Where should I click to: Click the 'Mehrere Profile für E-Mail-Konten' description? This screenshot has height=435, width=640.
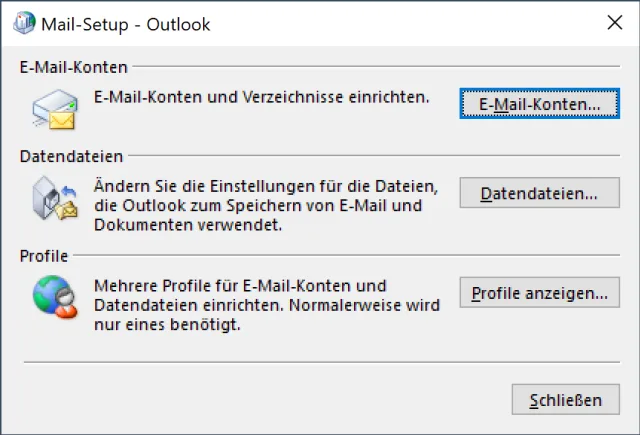[240, 286]
